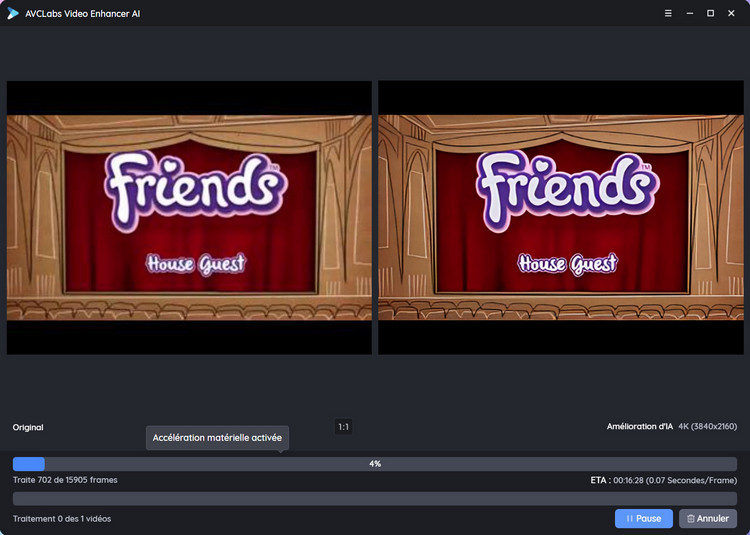Maximize the AVCLabs window

pos(710,13)
